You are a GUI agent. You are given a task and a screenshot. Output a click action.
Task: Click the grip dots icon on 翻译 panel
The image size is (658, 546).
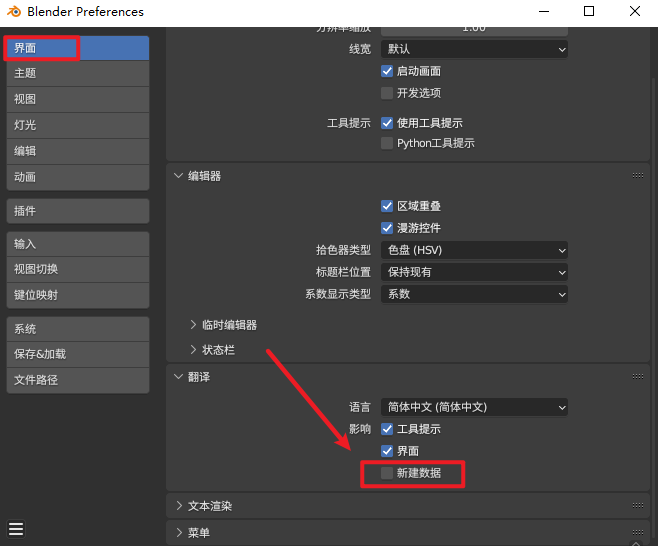(638, 377)
